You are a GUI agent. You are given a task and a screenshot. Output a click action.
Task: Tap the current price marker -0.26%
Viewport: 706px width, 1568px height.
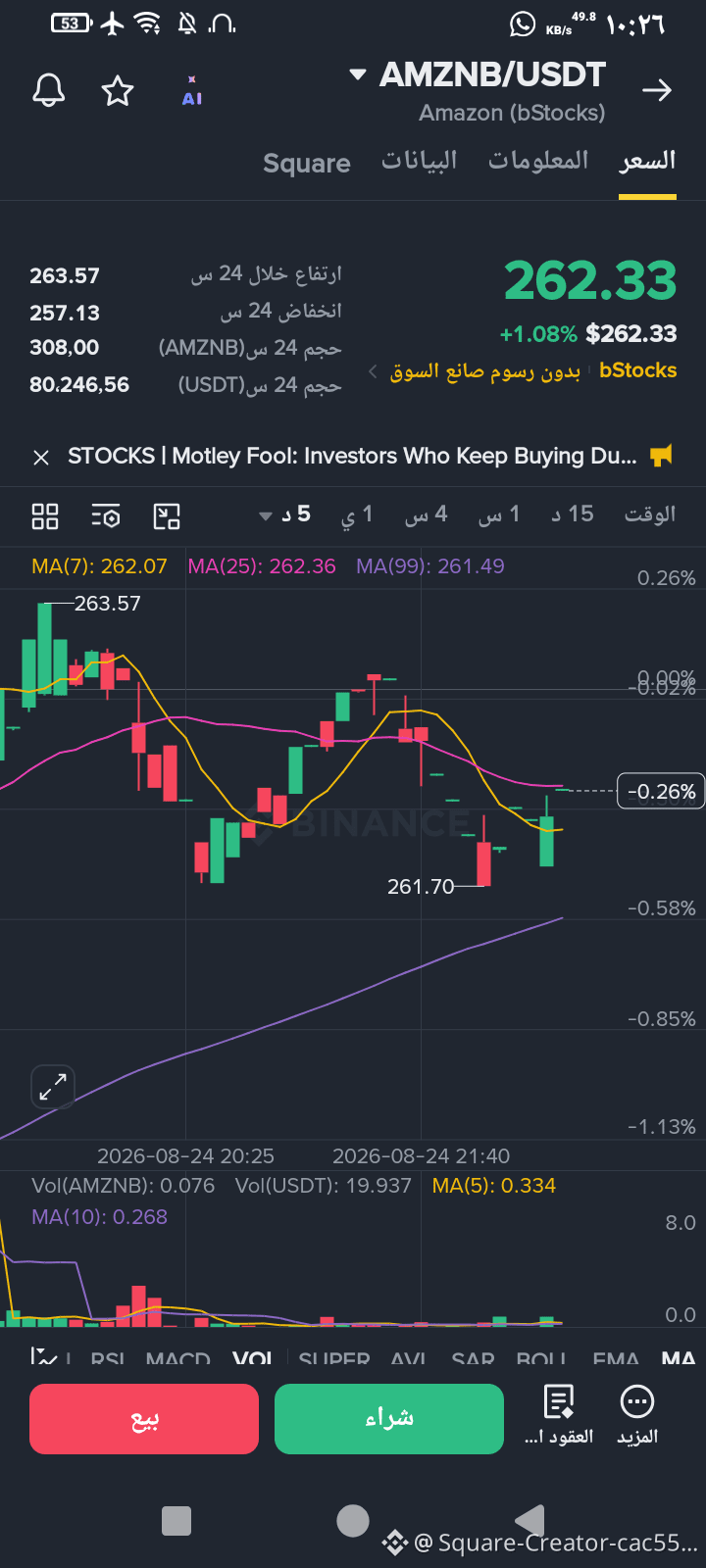click(661, 791)
